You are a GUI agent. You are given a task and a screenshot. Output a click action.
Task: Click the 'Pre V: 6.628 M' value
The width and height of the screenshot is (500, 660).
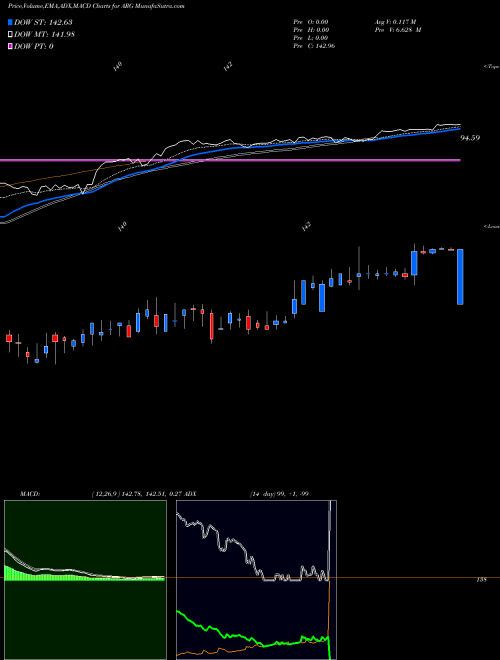pyautogui.click(x=397, y=30)
